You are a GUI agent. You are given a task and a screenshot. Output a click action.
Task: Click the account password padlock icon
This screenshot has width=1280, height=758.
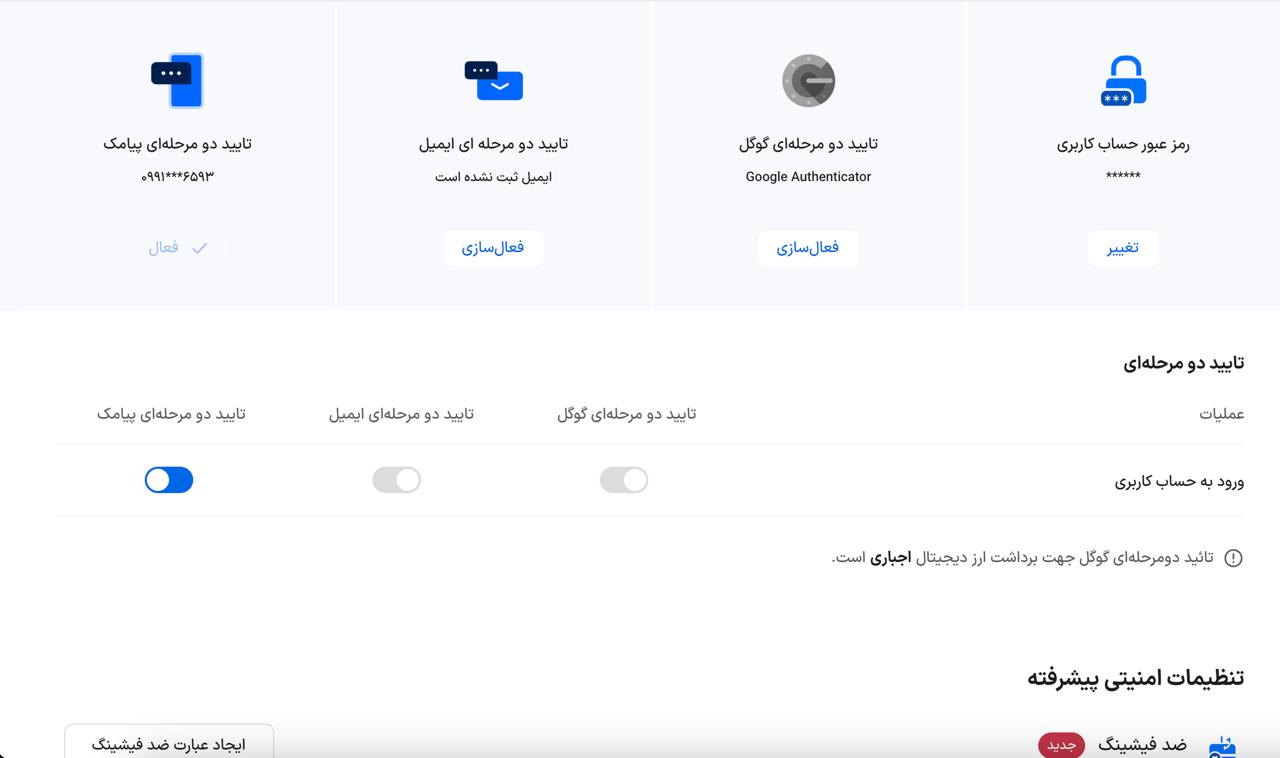tap(1123, 81)
